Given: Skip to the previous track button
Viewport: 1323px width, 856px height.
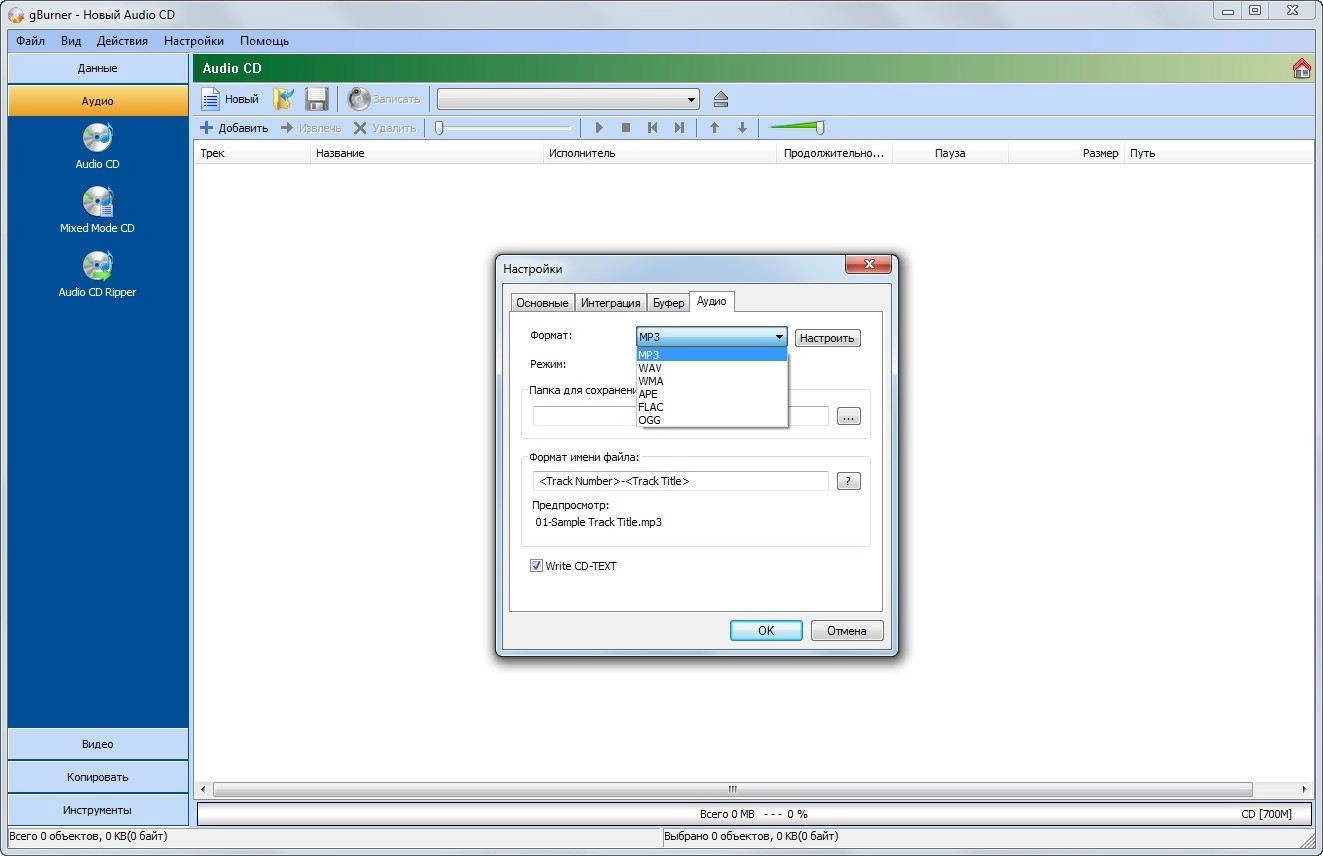Looking at the screenshot, I should tap(652, 128).
